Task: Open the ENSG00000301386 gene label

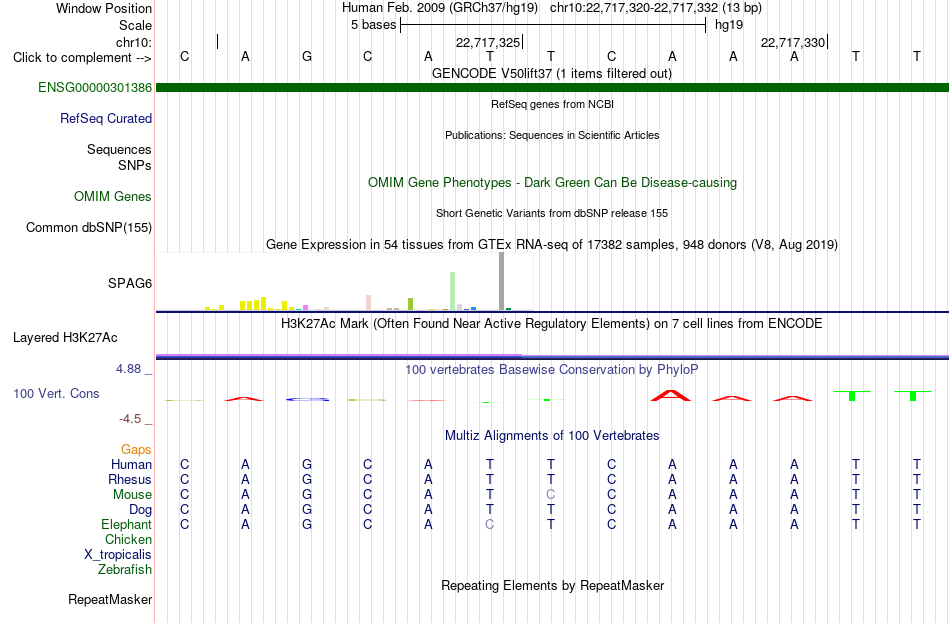Action: tap(95, 87)
